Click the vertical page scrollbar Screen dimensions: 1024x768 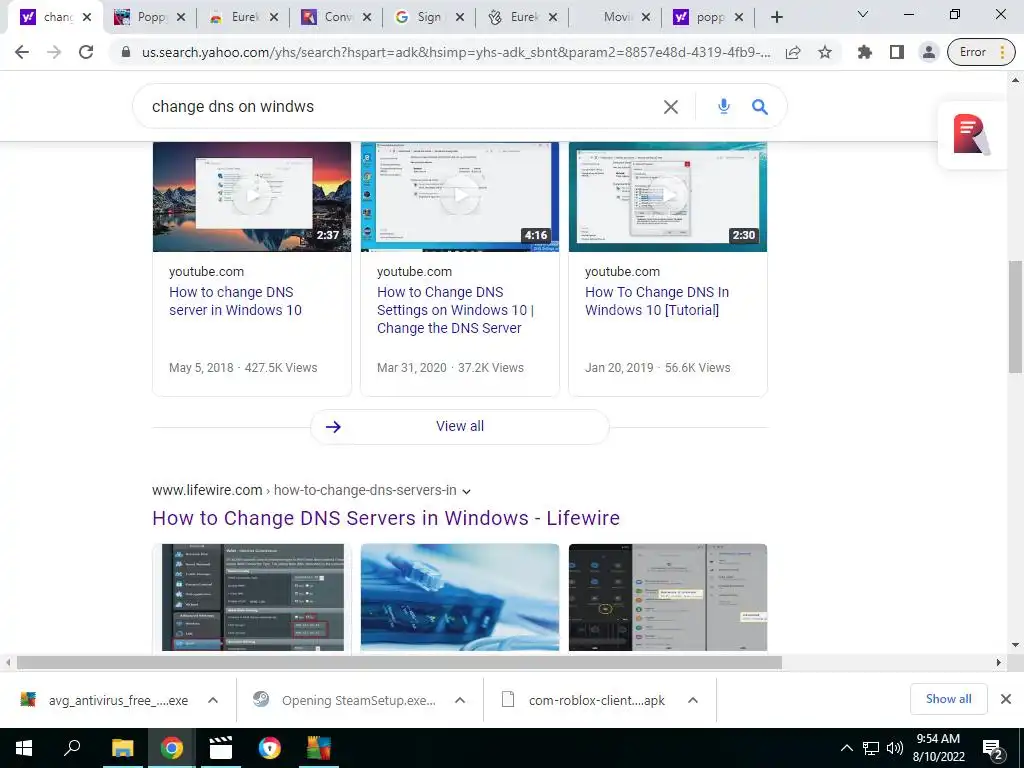pos(1016,317)
